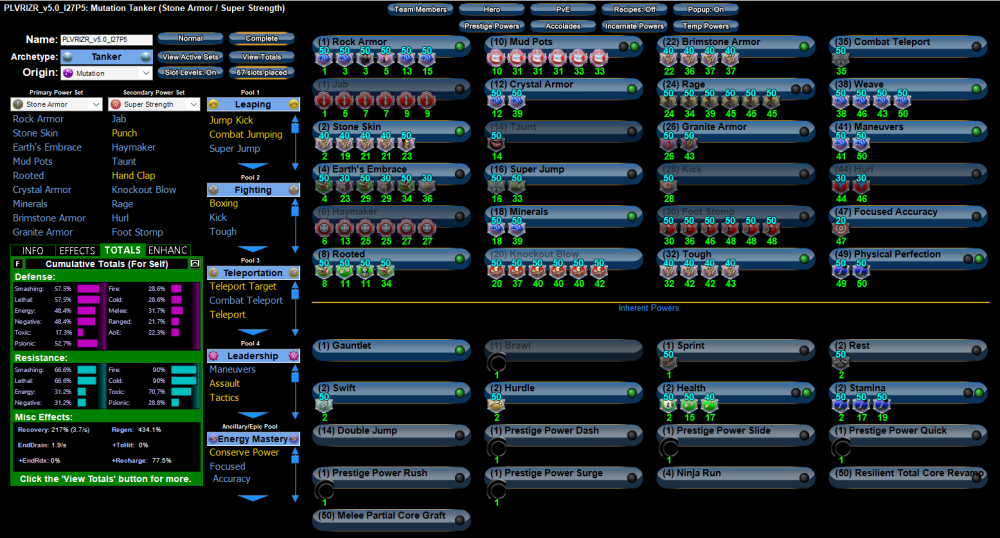Click the first enhancement slot under Rock Armor
1000x538 pixels.
tap(324, 60)
